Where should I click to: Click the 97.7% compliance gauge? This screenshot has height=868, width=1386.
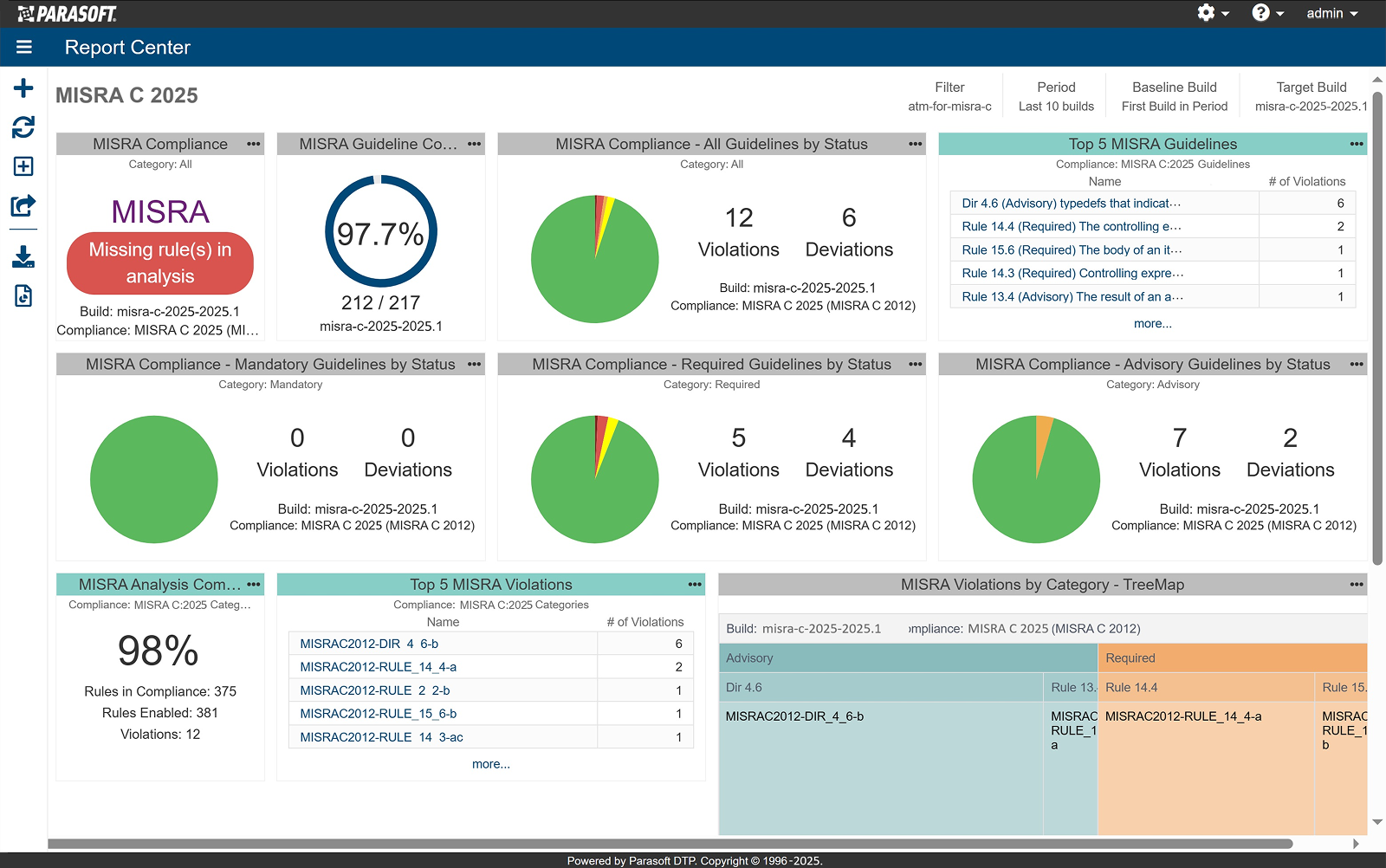pyautogui.click(x=381, y=231)
